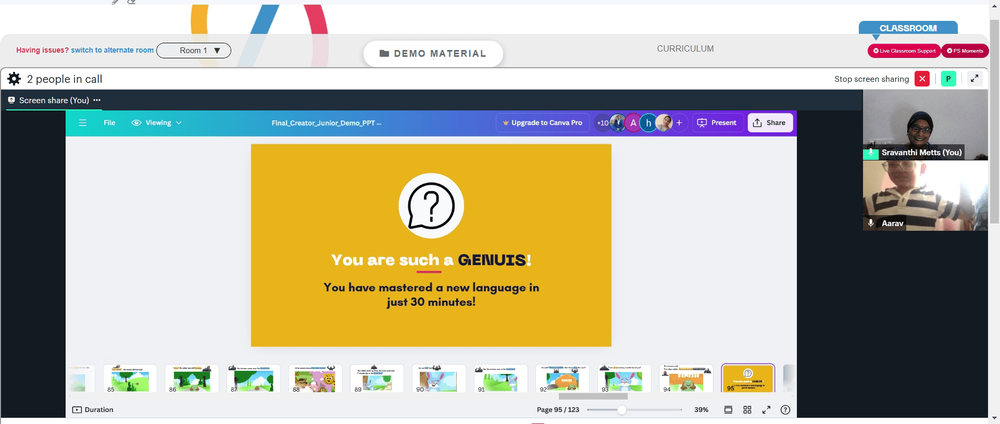The height and width of the screenshot is (424, 1000).
Task: Expand the Viewing mode dropdown
Action: (x=157, y=122)
